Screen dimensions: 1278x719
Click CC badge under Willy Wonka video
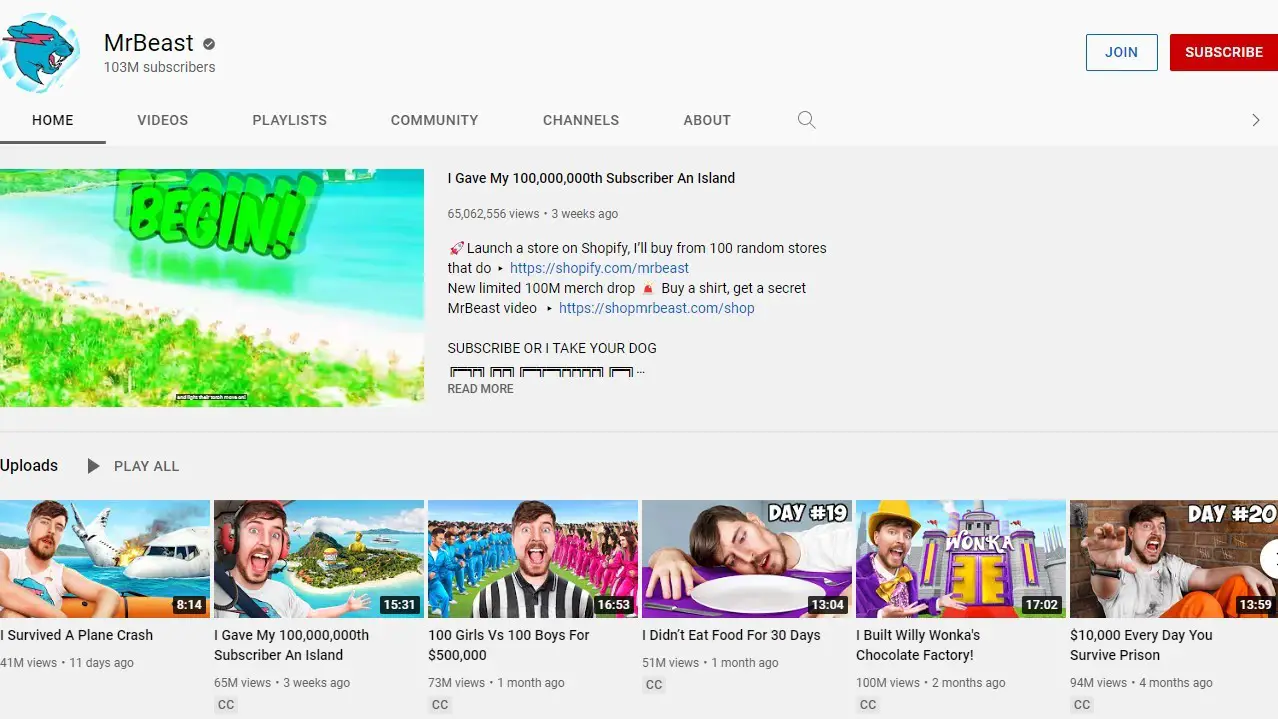pyautogui.click(x=868, y=705)
